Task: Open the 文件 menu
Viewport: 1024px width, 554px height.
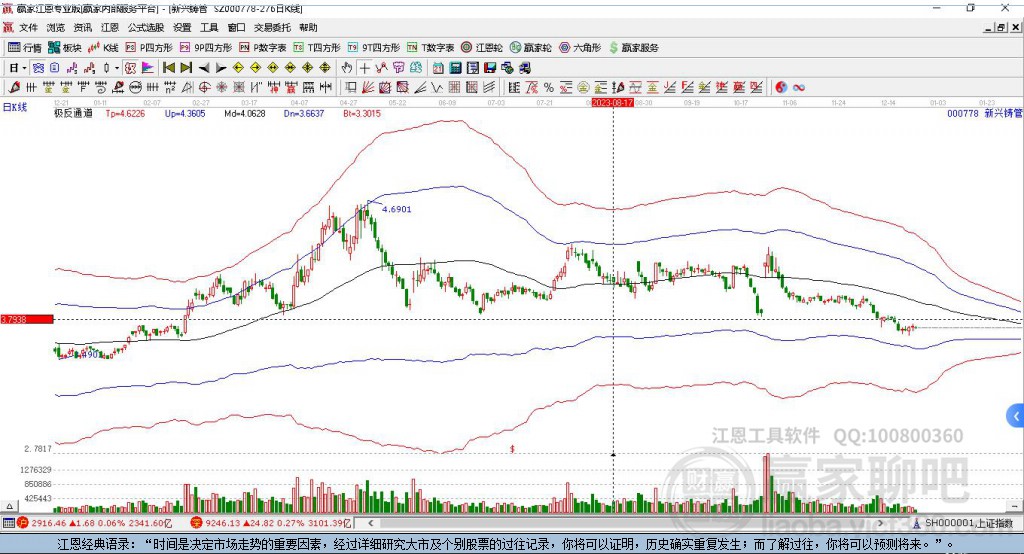Action: pos(29,27)
